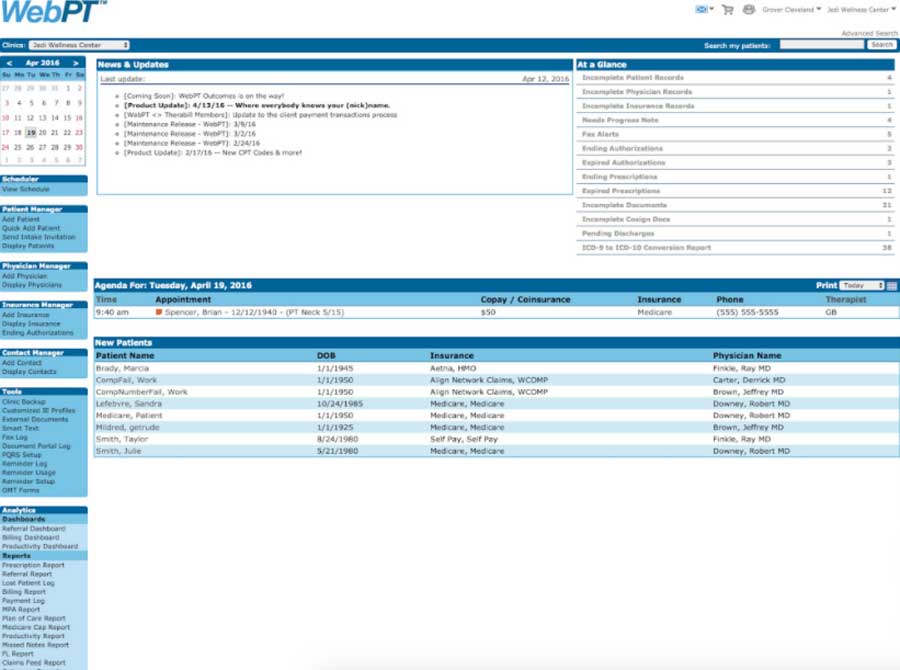Open the dropdown arrow next to the envelope
The image size is (900, 670).
[712, 9]
